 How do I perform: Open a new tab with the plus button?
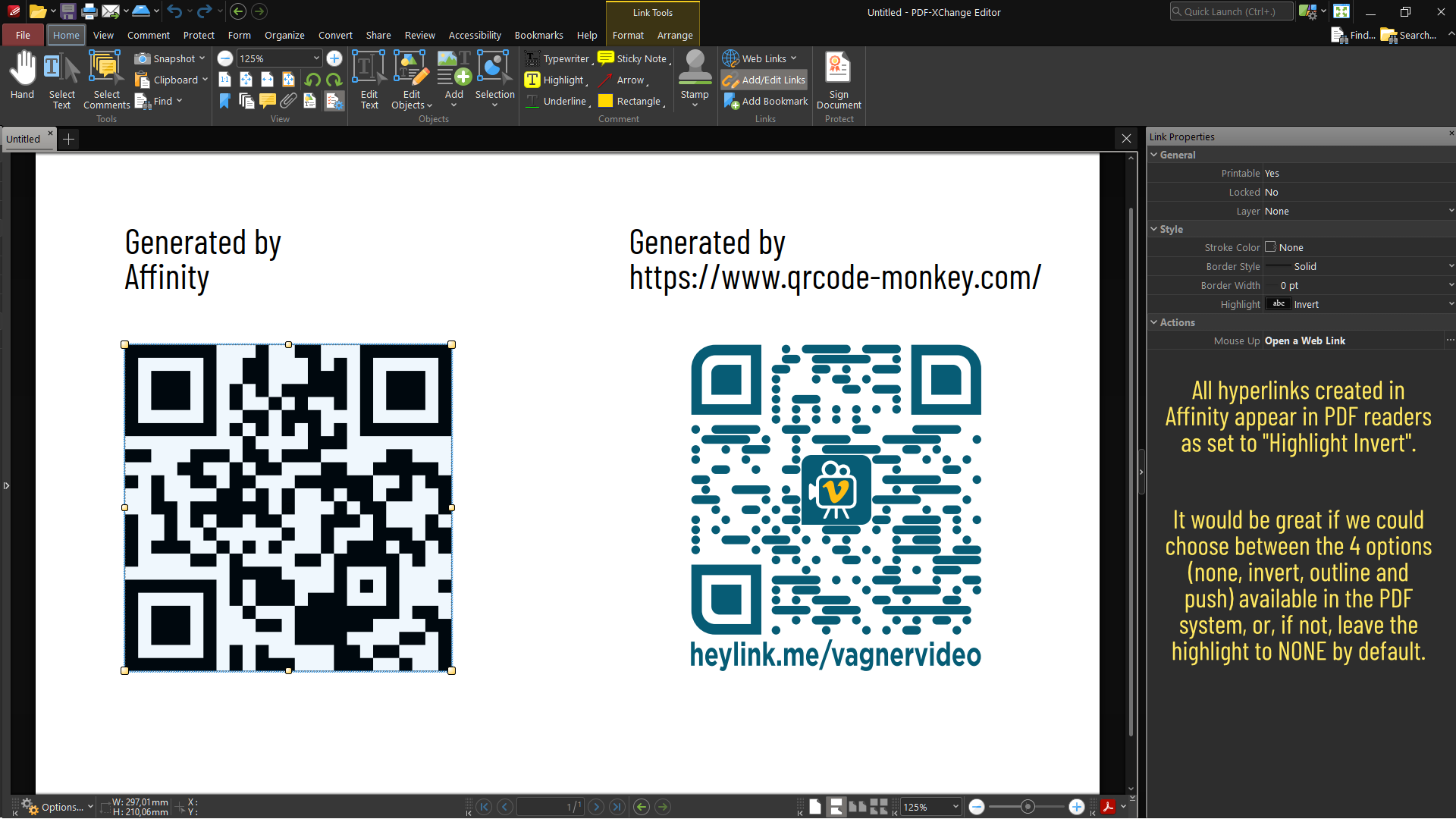(68, 139)
